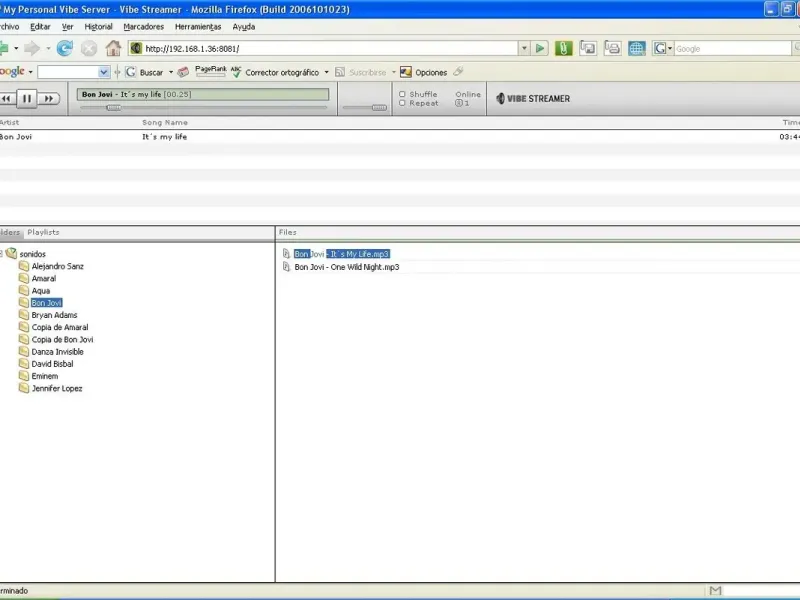The width and height of the screenshot is (800, 600).
Task: Open the Buscar dropdown arrow
Action: [x=171, y=72]
